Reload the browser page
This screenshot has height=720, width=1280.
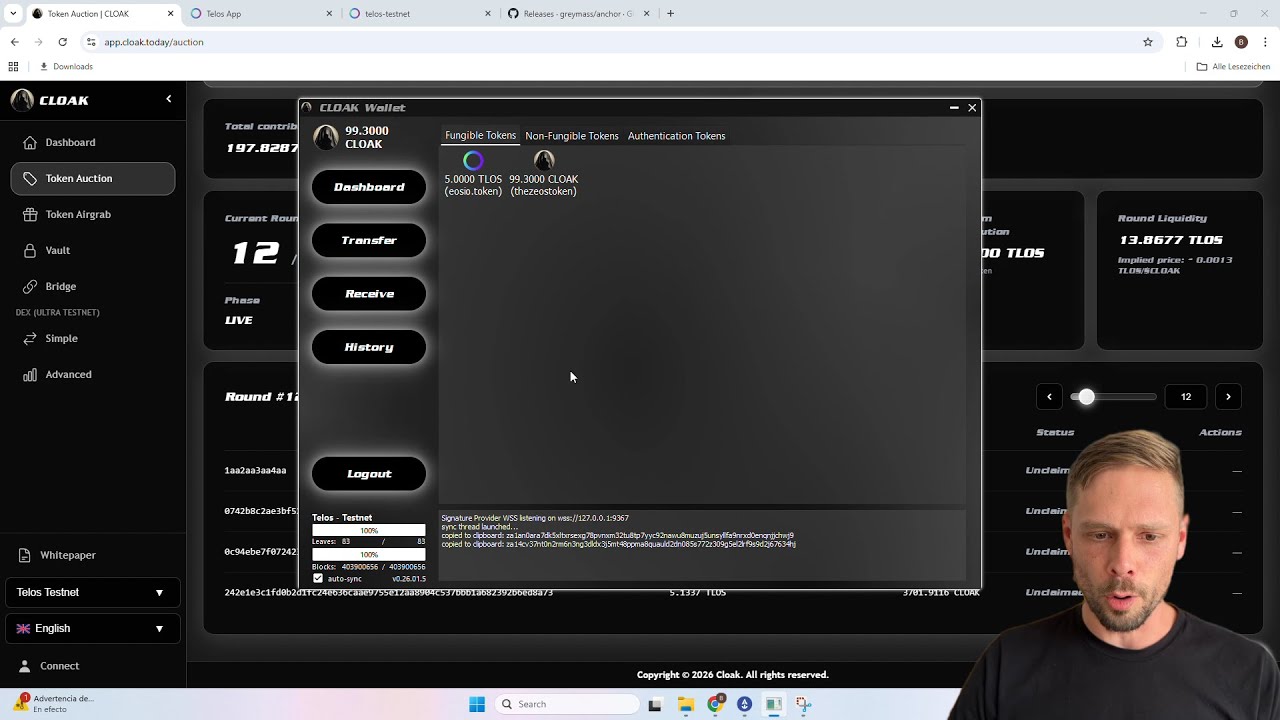(62, 42)
